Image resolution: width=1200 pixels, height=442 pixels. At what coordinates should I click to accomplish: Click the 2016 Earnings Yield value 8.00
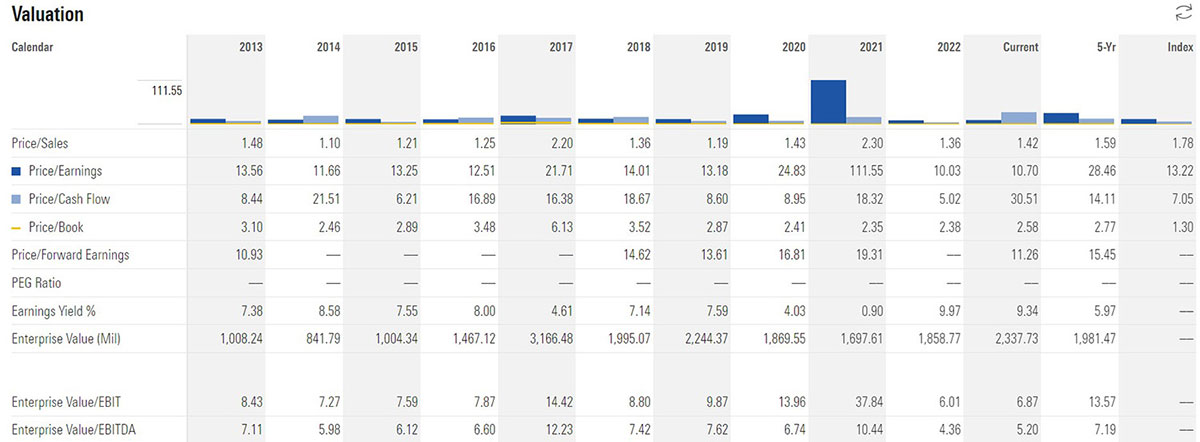point(483,311)
